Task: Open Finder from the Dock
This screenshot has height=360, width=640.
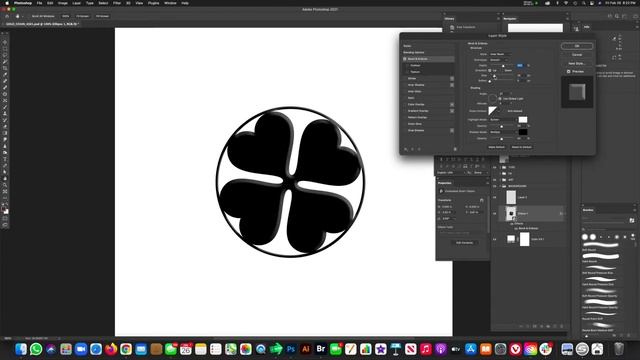Action: pos(21,349)
